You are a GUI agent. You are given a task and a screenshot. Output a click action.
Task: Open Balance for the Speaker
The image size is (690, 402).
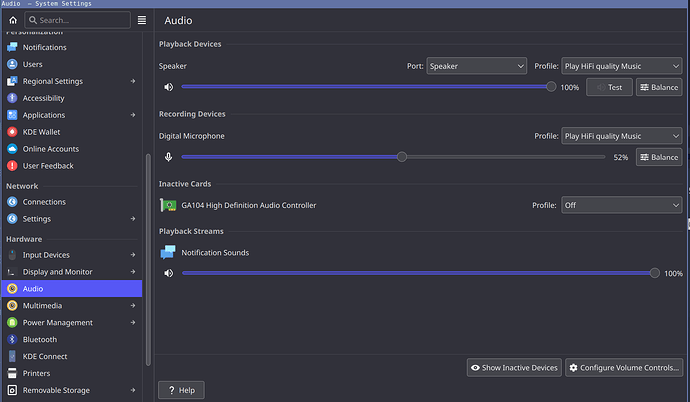(x=659, y=87)
